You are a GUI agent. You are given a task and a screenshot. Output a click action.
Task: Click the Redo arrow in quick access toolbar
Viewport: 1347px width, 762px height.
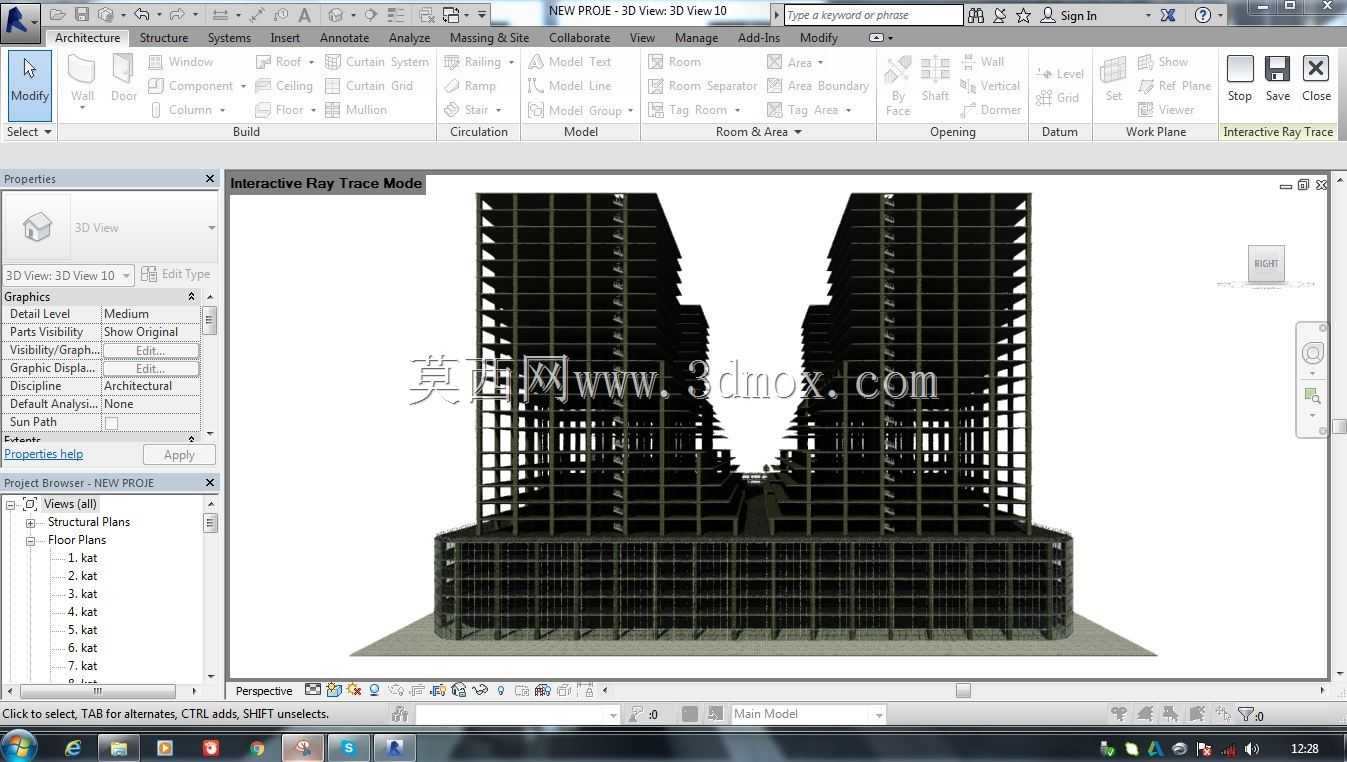click(176, 15)
